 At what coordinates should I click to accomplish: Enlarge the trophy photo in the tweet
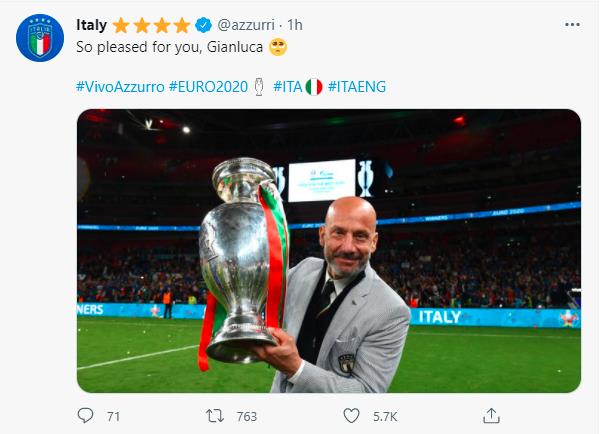(x=328, y=250)
